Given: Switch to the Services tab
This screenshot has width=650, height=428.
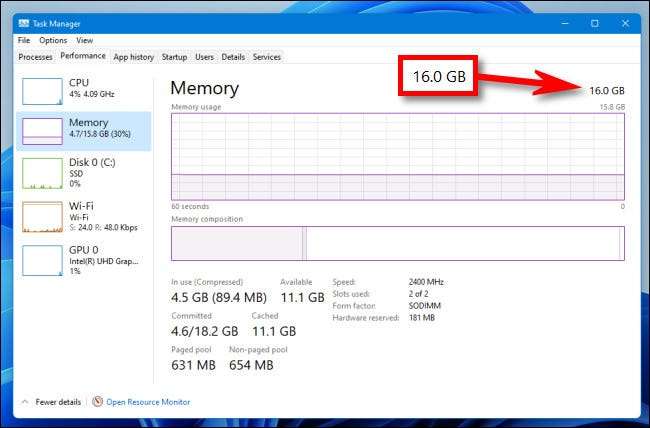Looking at the screenshot, I should click(x=267, y=57).
